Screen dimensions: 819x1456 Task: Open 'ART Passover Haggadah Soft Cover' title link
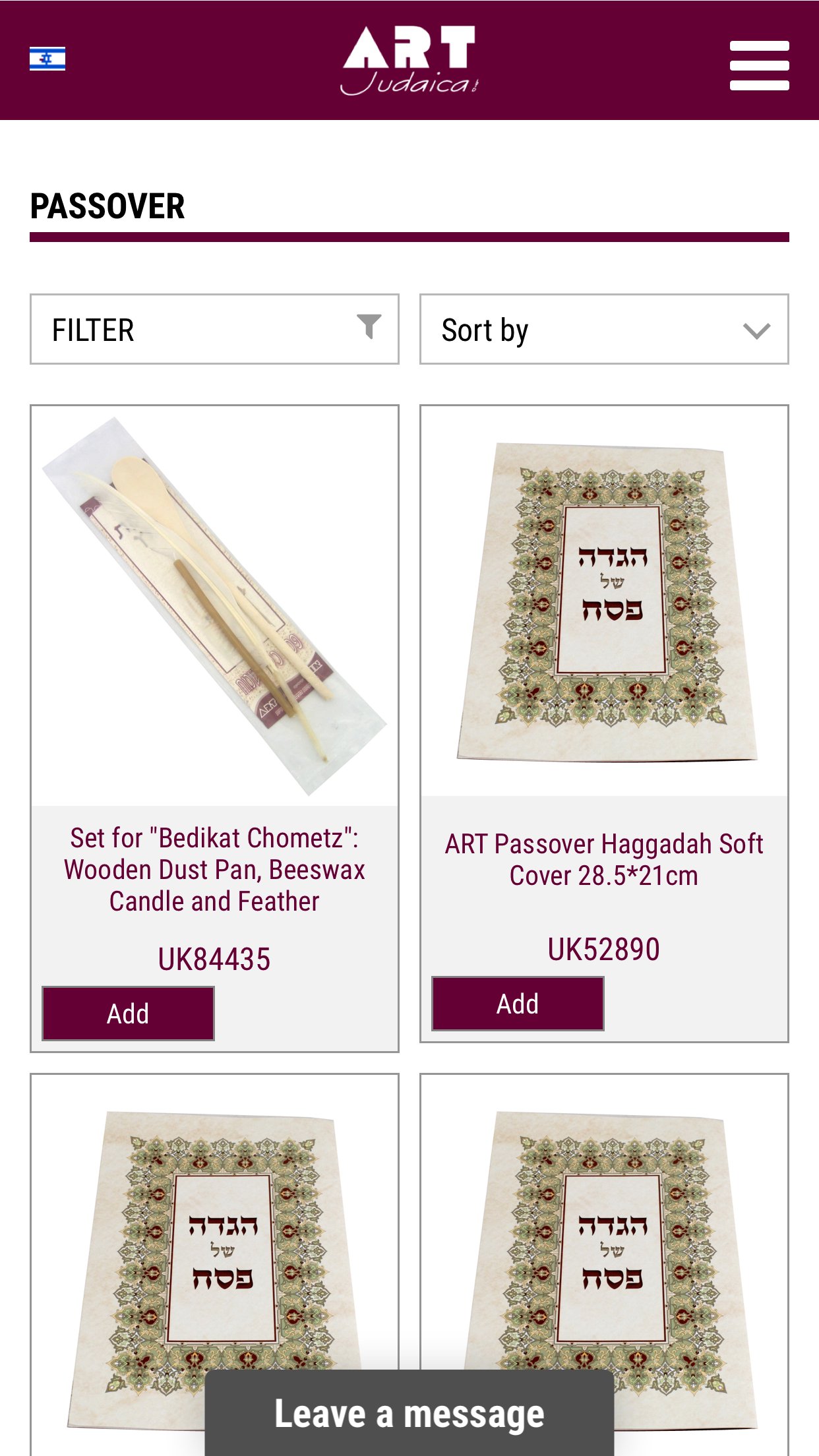coord(604,860)
